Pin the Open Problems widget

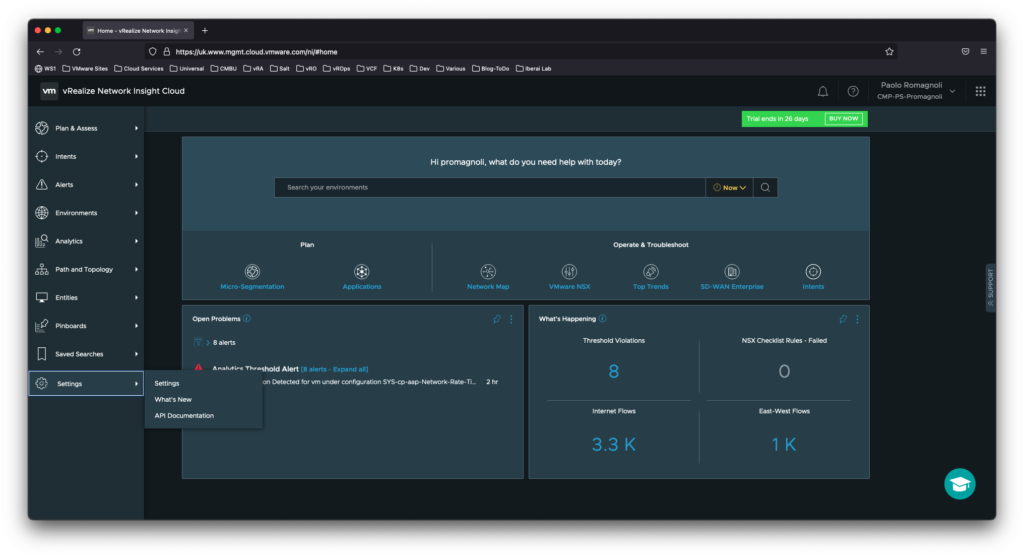(497, 319)
